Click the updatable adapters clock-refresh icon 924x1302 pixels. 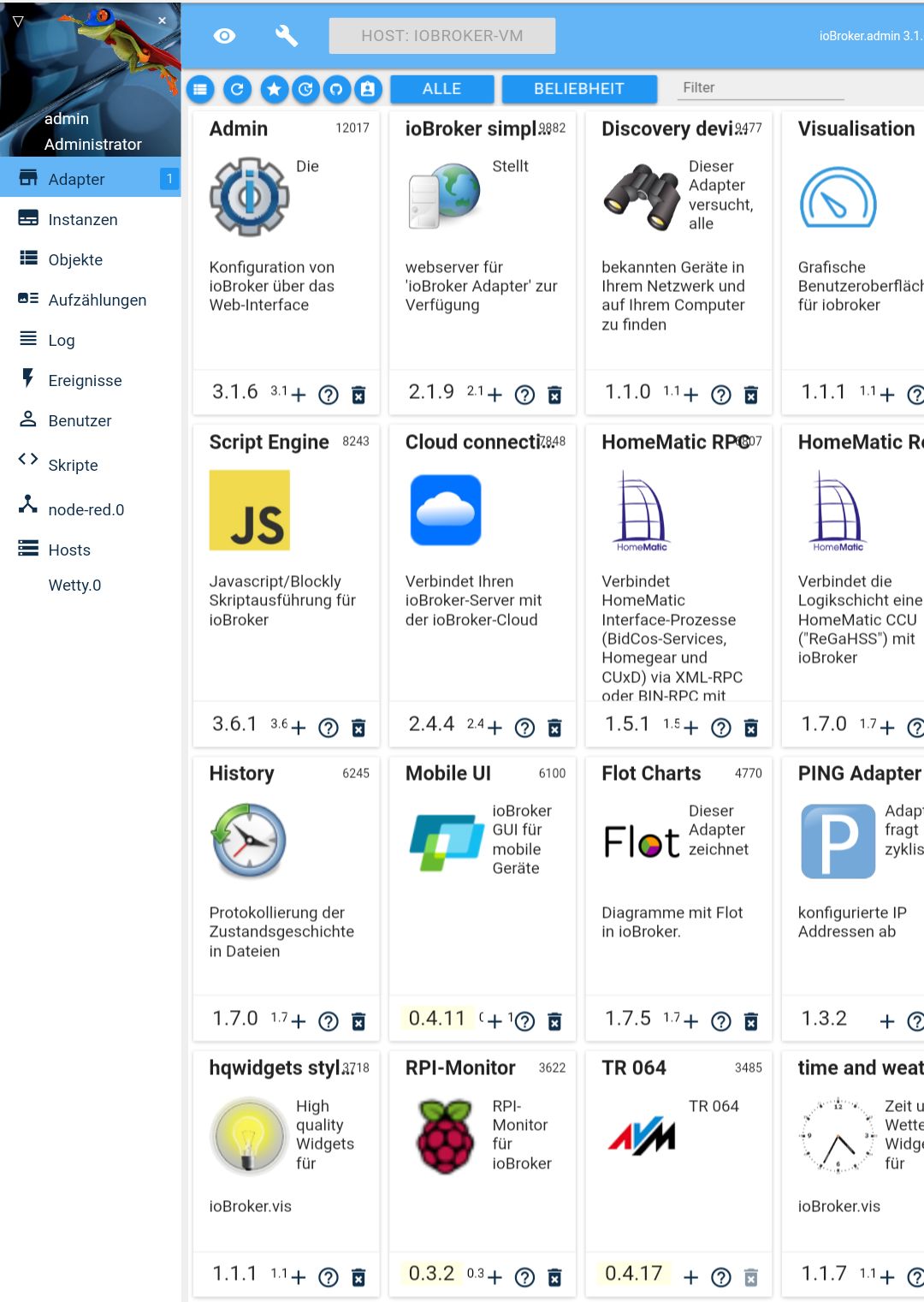point(305,88)
